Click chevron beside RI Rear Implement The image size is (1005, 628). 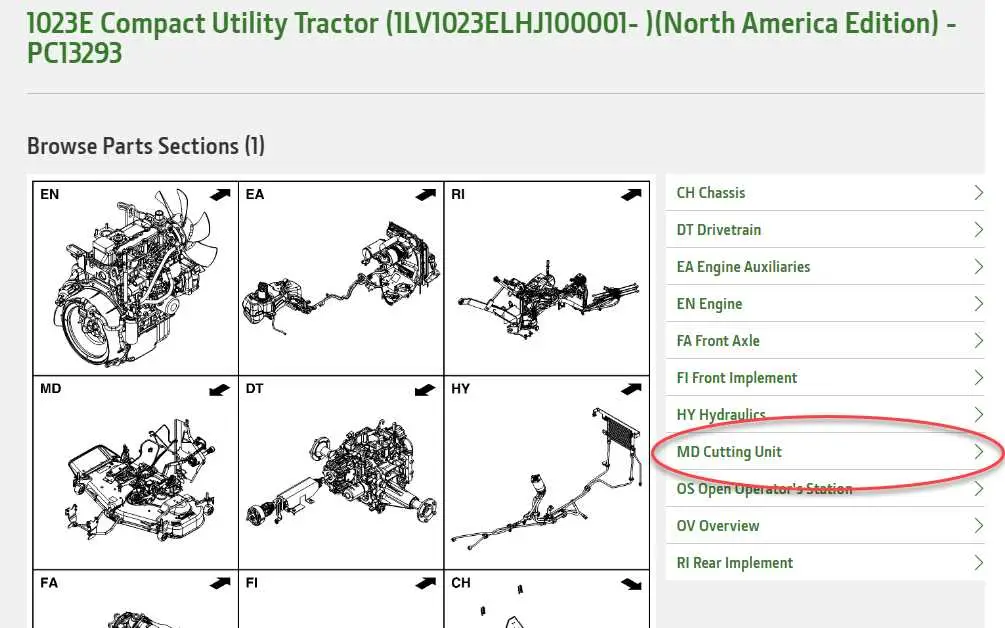click(x=978, y=563)
